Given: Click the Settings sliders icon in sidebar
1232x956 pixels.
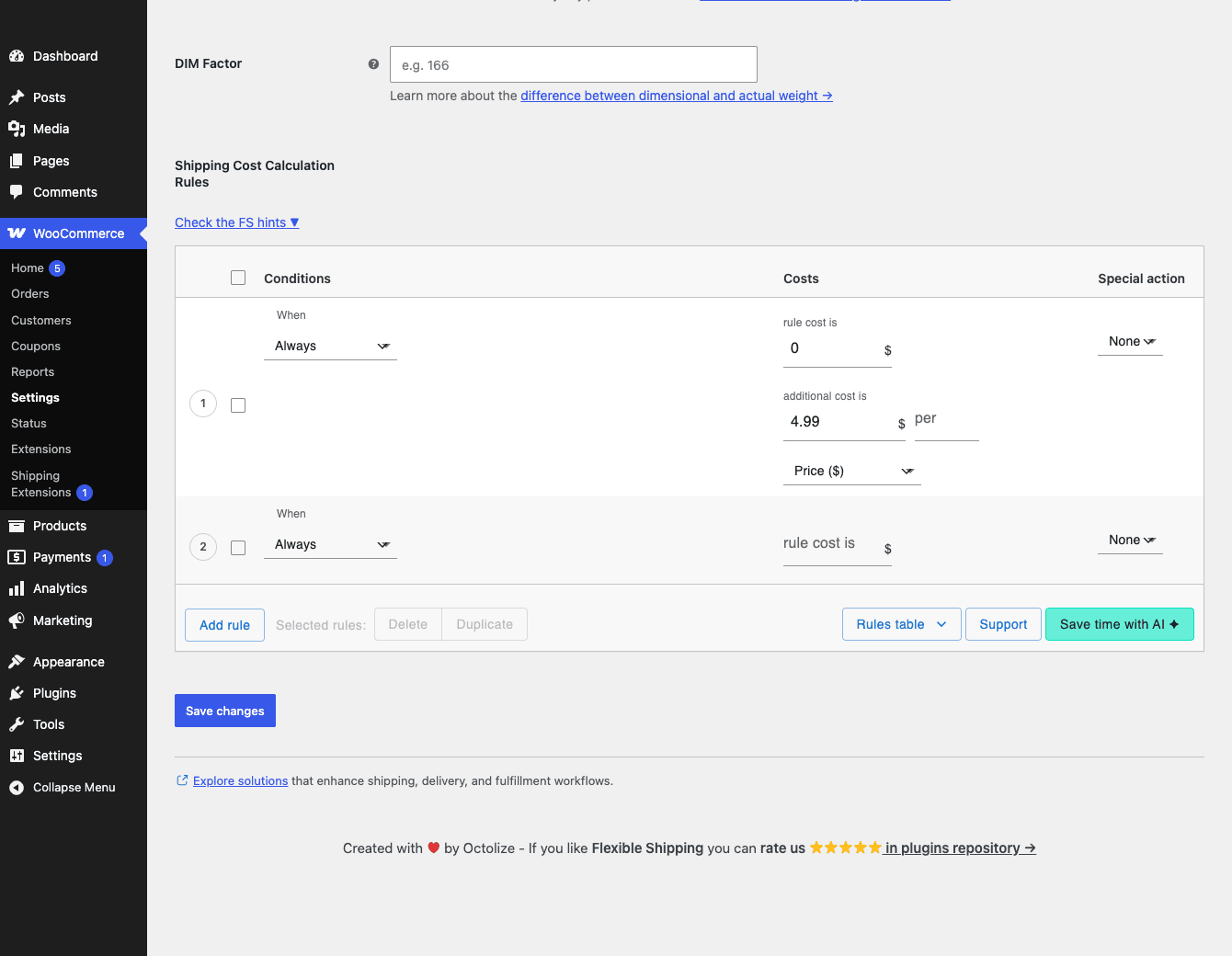Looking at the screenshot, I should (17, 756).
